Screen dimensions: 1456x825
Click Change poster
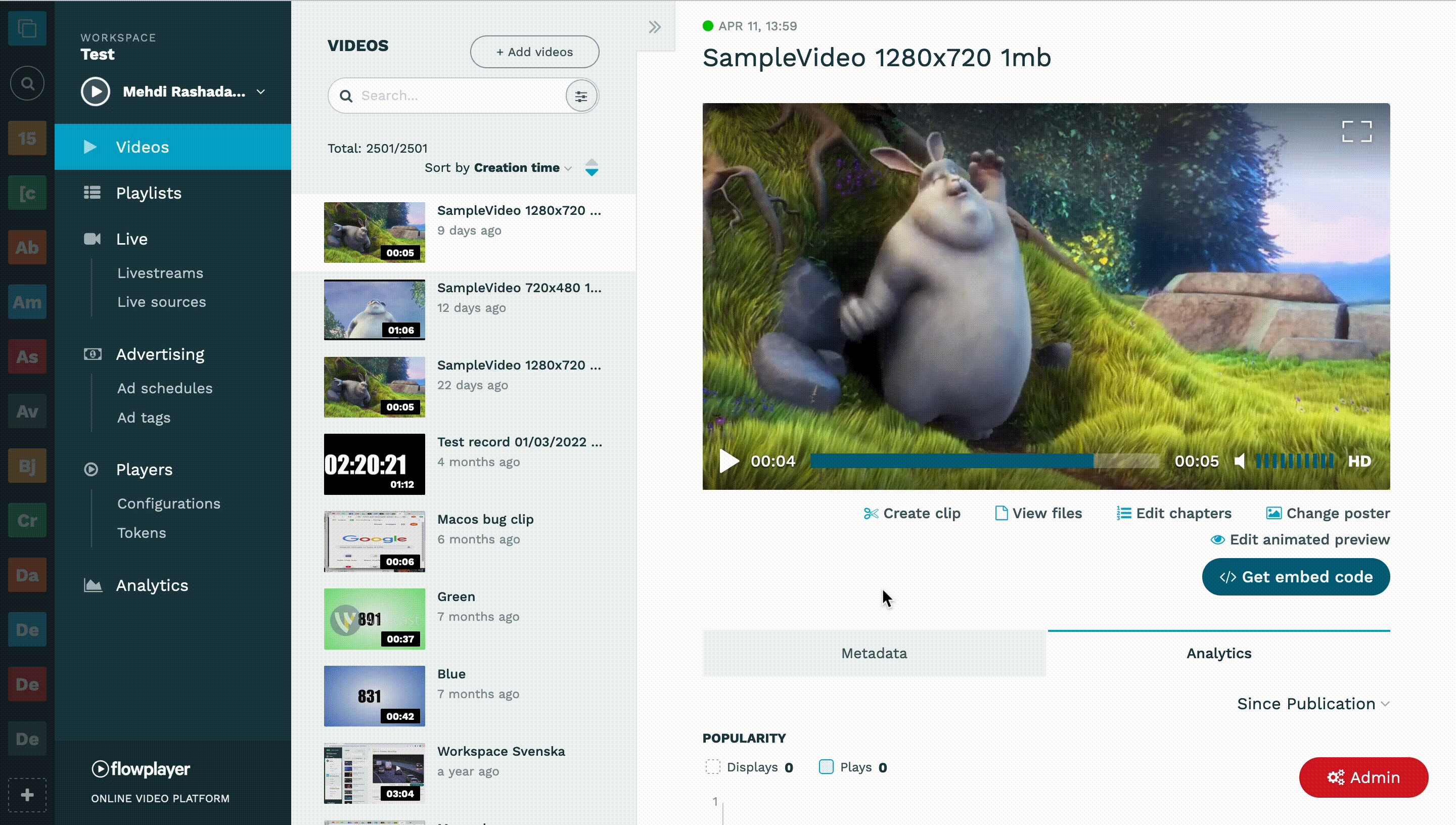click(x=1328, y=514)
